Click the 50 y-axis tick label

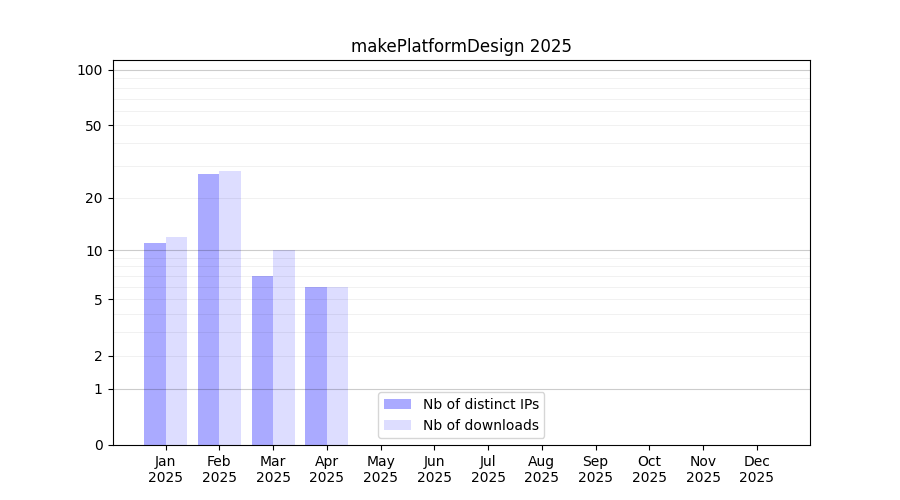pos(94,126)
